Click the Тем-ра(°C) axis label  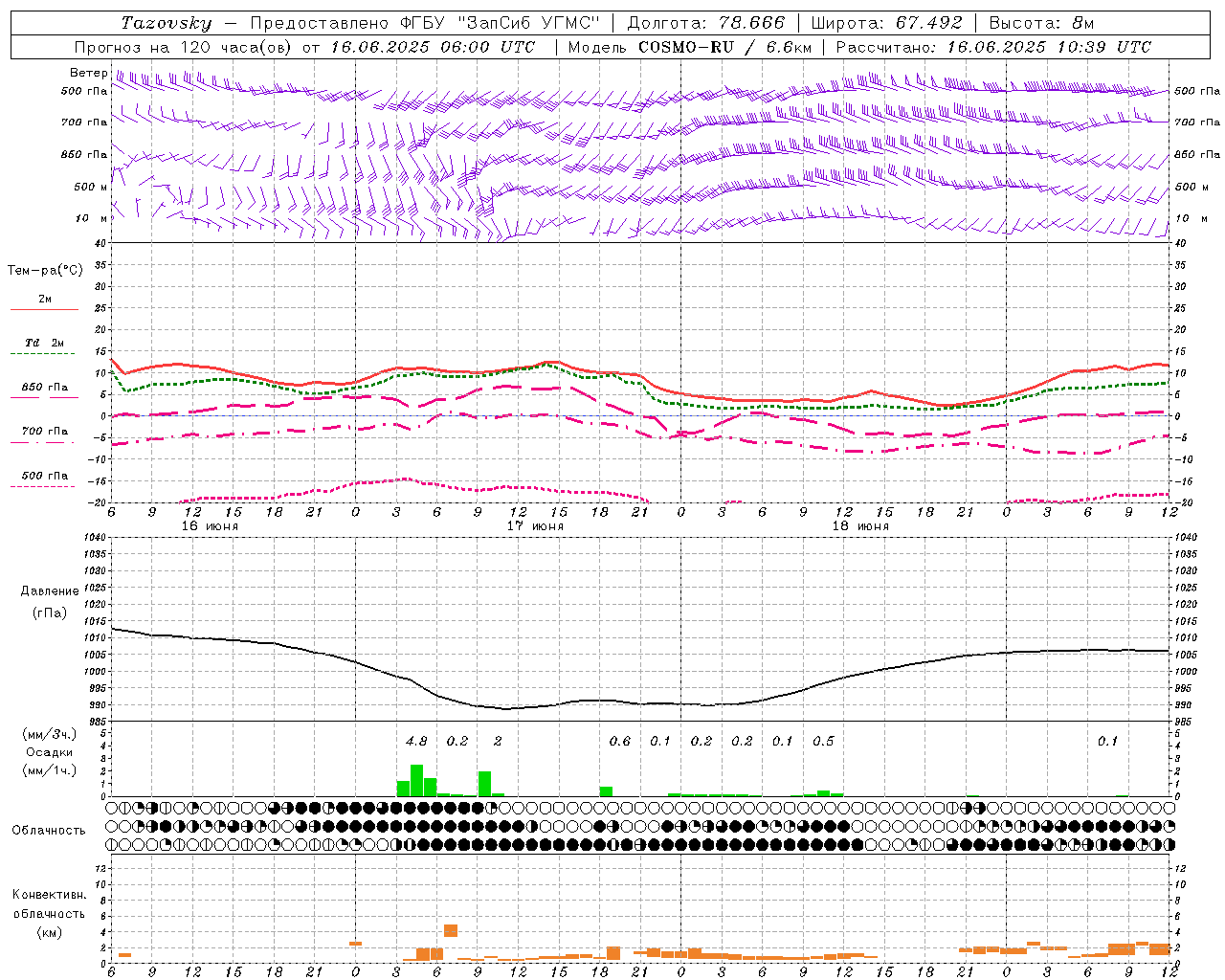45,271
